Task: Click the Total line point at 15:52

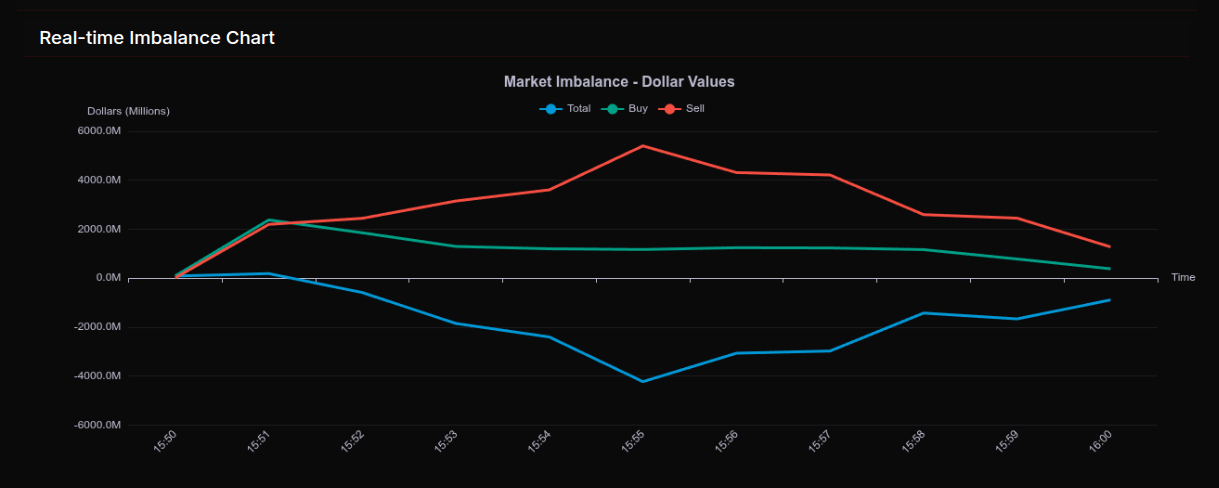Action: pyautogui.click(x=361, y=292)
